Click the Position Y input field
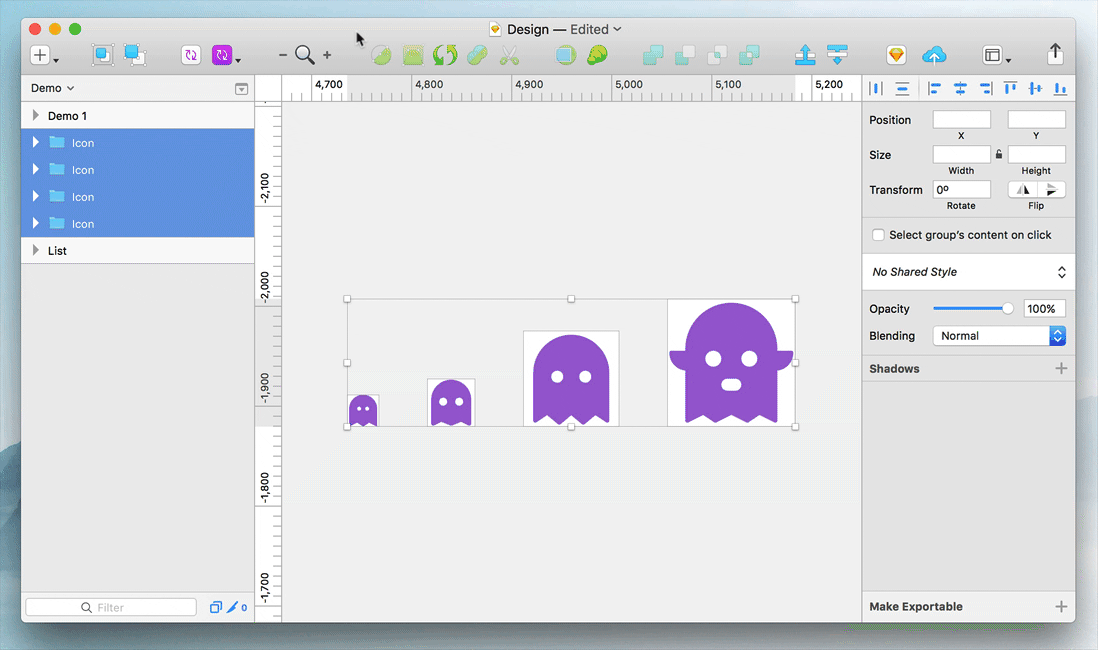 1036,120
